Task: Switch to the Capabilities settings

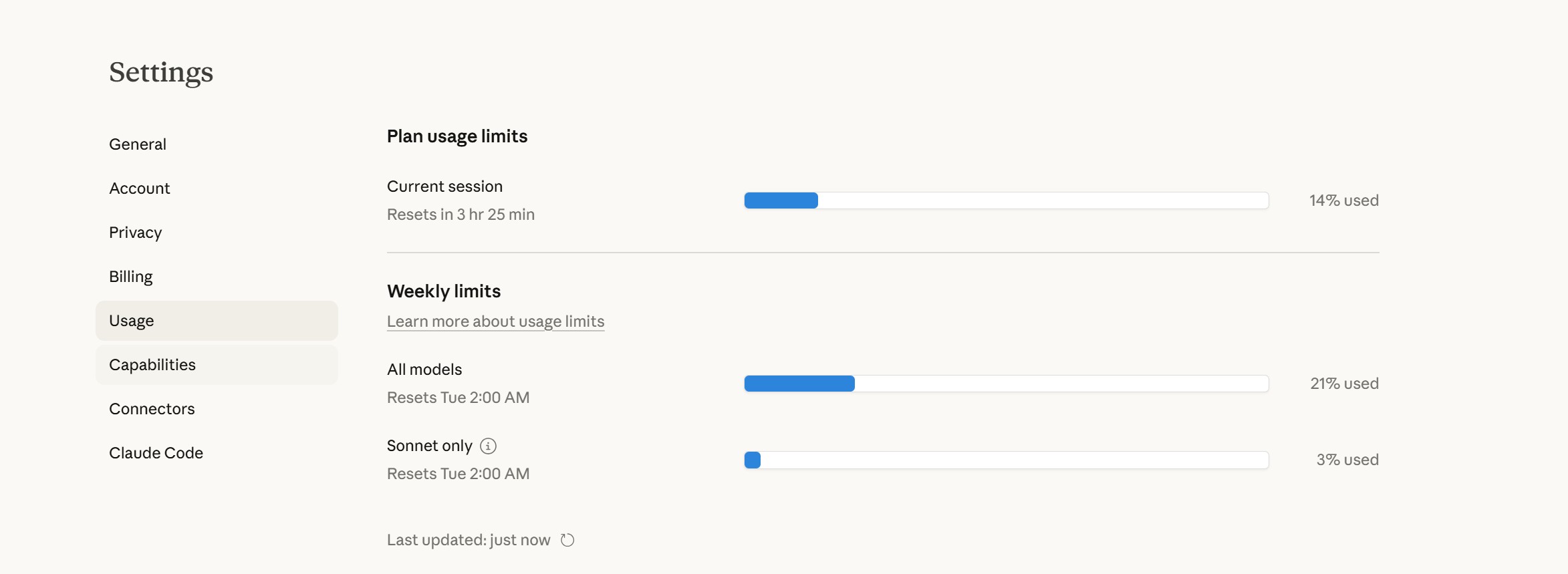Action: (x=152, y=365)
